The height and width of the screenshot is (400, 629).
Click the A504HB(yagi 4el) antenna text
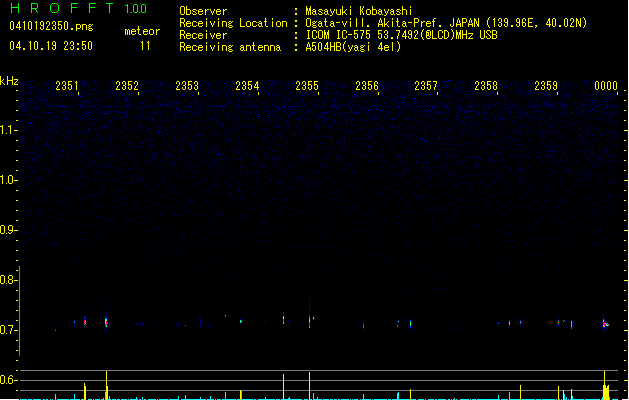(x=353, y=47)
